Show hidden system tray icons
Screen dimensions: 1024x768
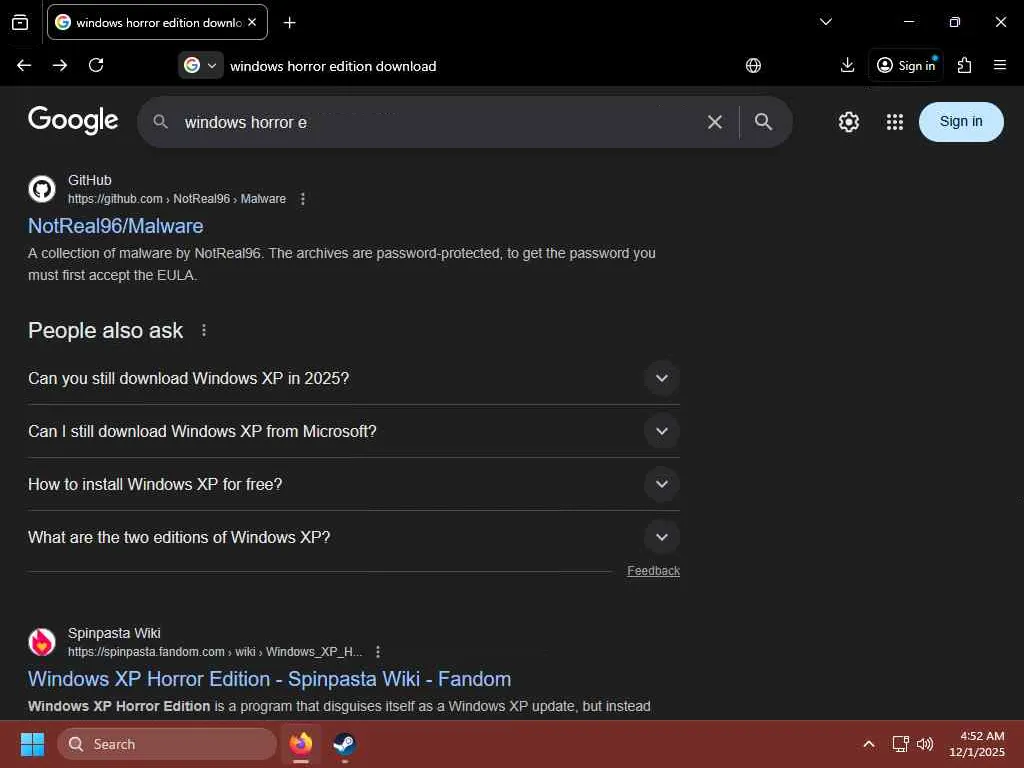869,744
